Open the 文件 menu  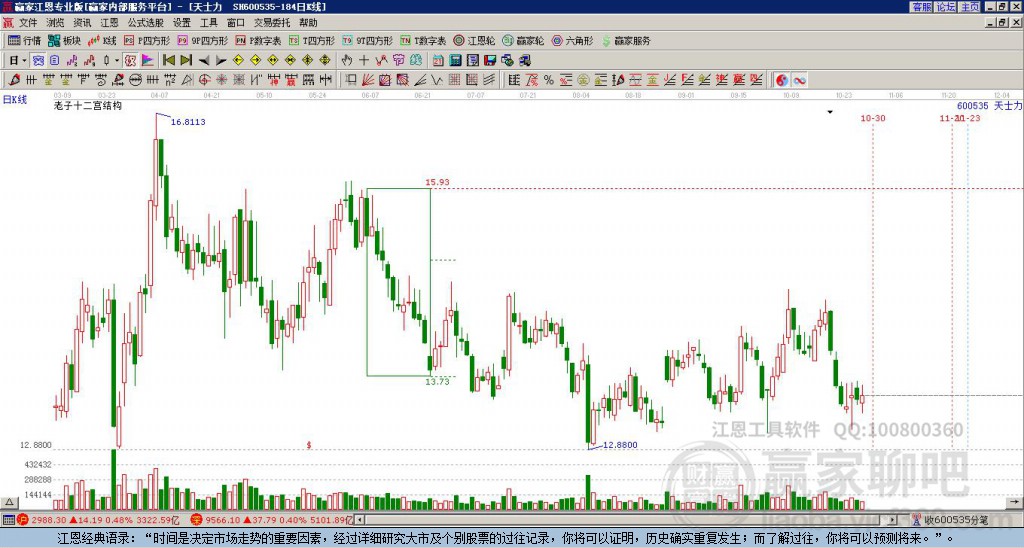tap(28, 23)
